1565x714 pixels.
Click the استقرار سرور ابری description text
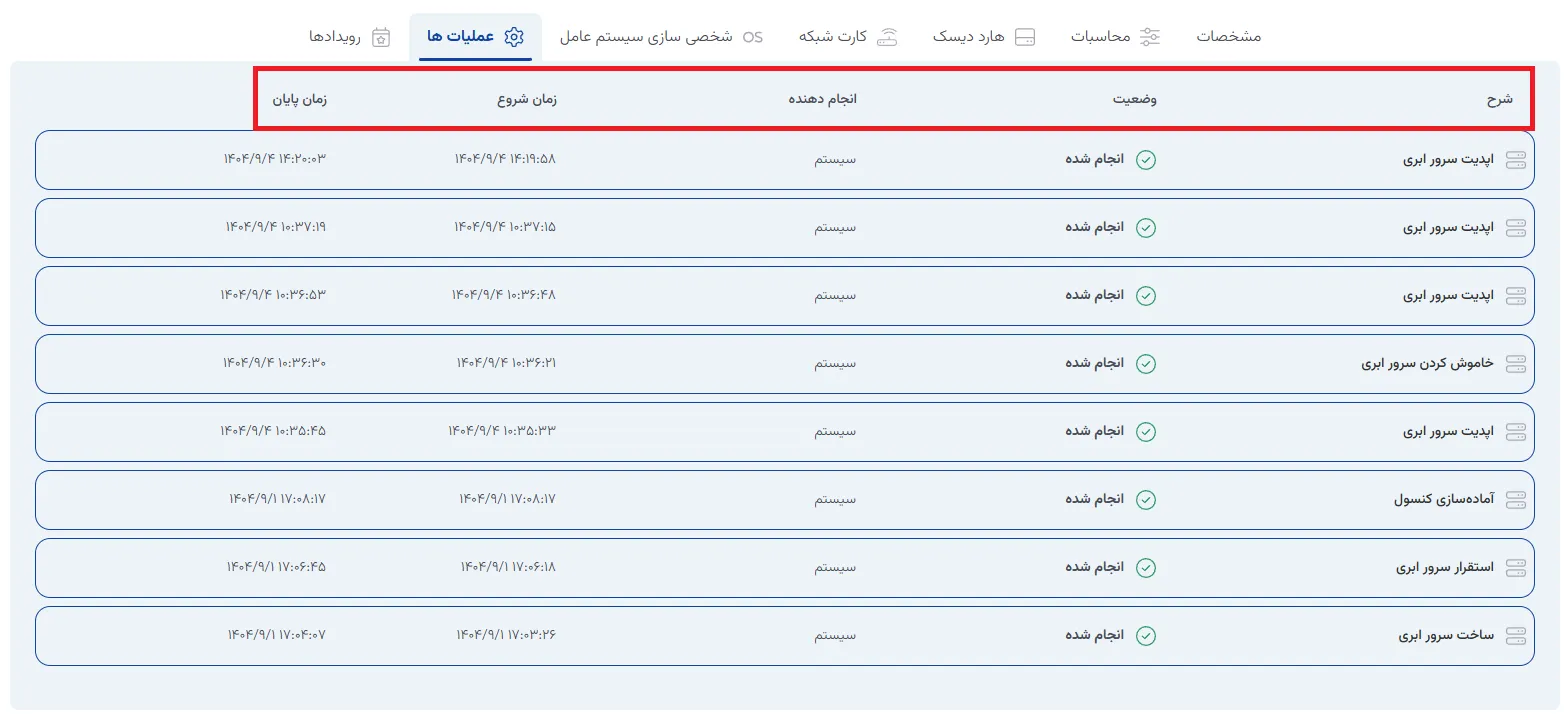[1445, 568]
